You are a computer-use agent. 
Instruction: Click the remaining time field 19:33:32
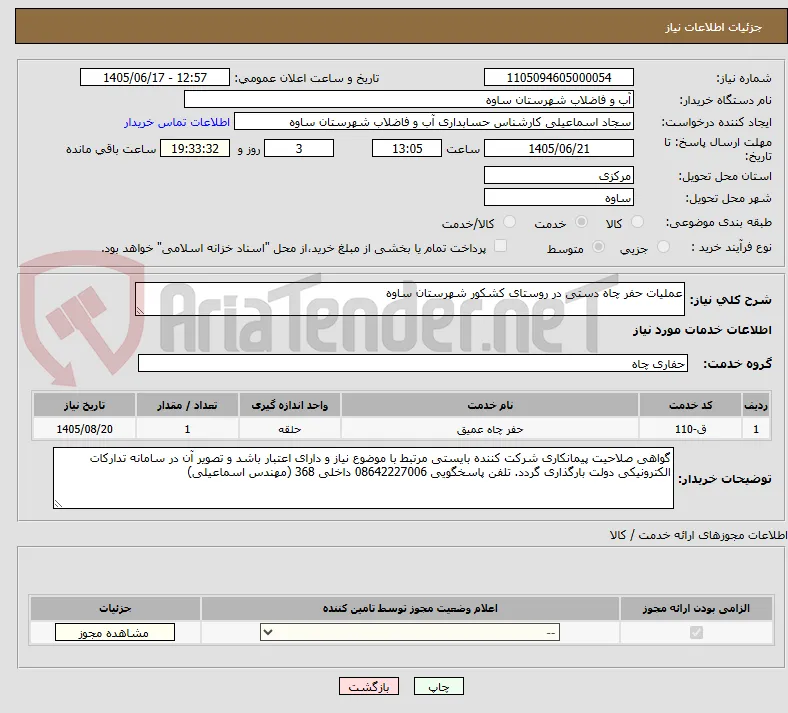click(x=195, y=148)
